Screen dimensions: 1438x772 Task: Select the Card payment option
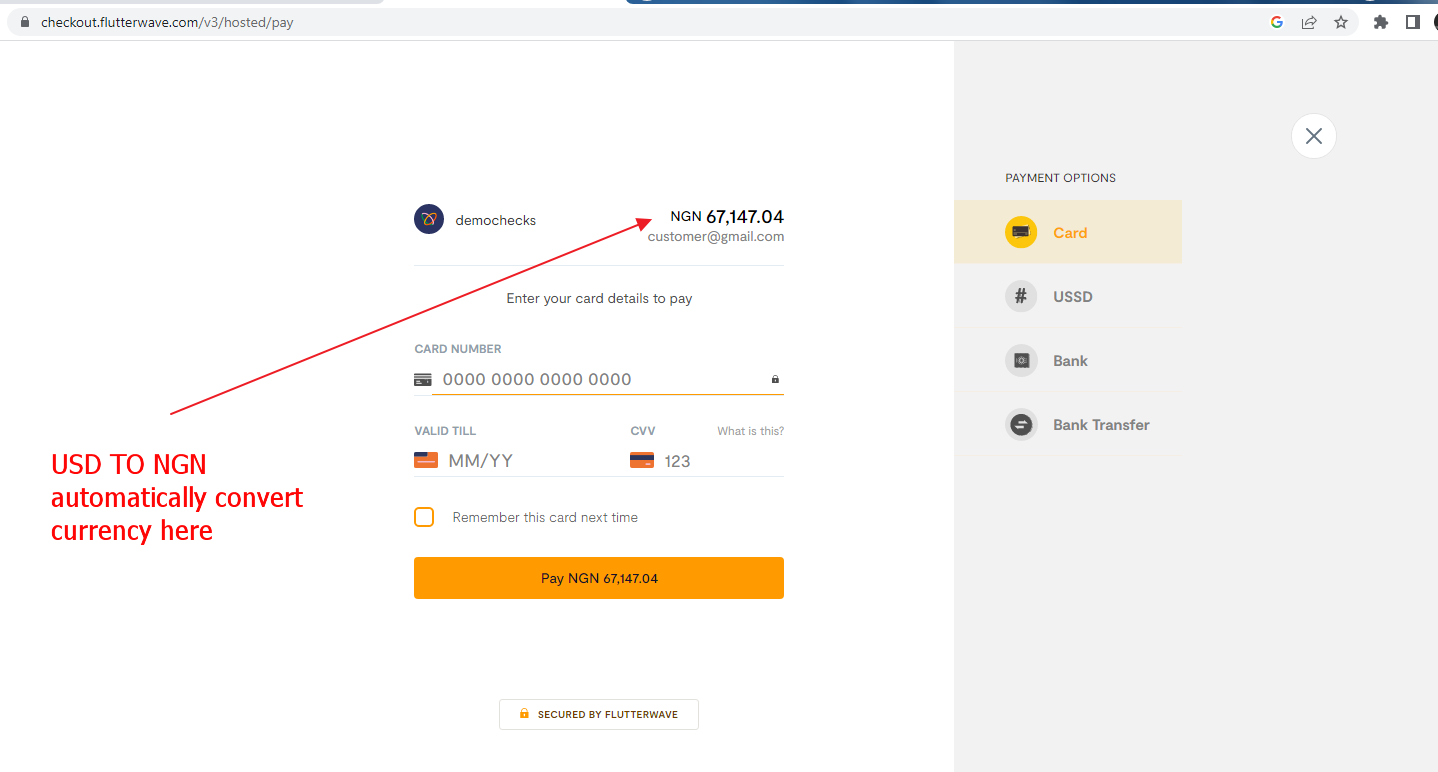(1068, 232)
